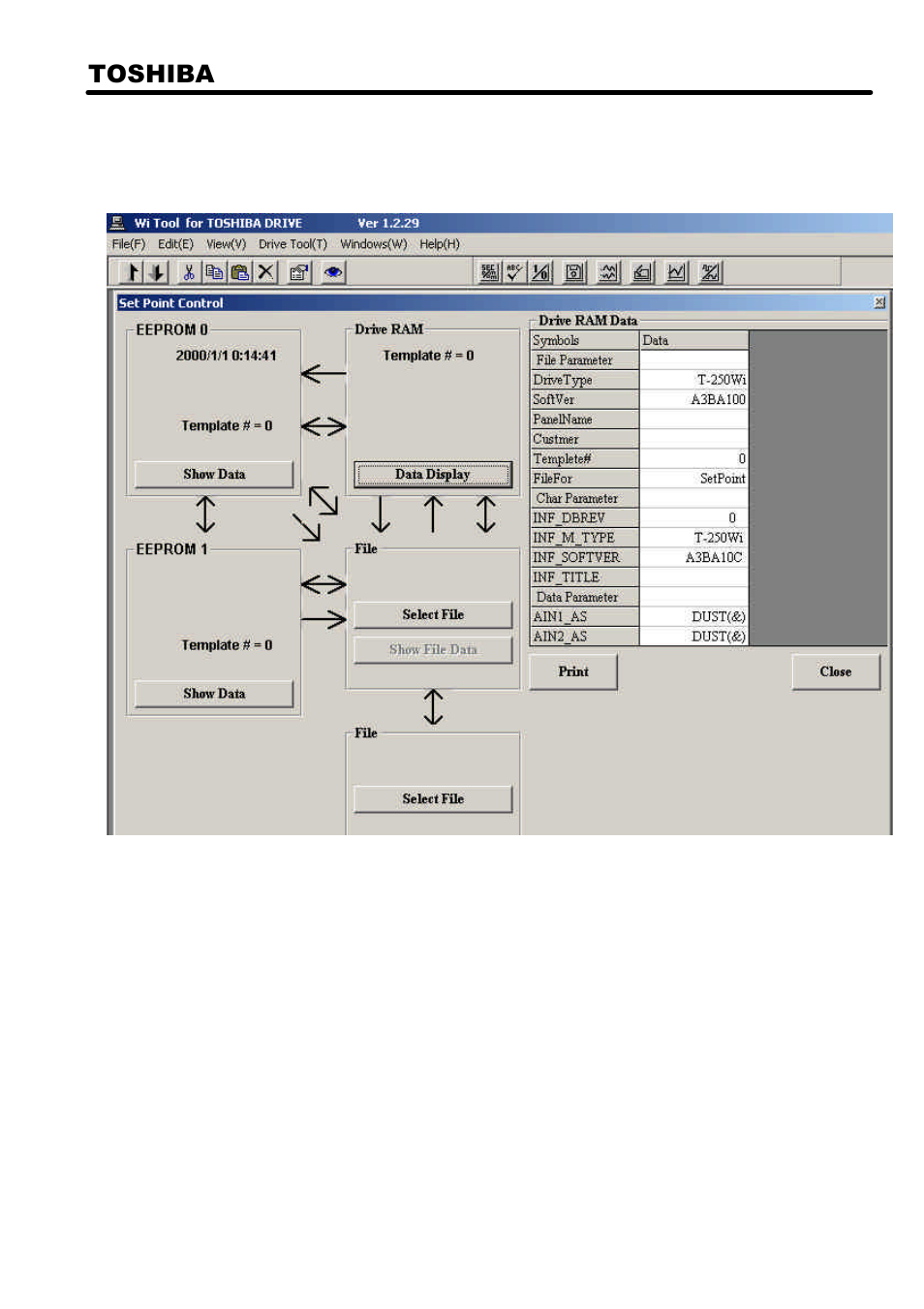Screen dimensions: 924x1309
Task: Click the INF_M_TYPE row label
Action: (584, 538)
